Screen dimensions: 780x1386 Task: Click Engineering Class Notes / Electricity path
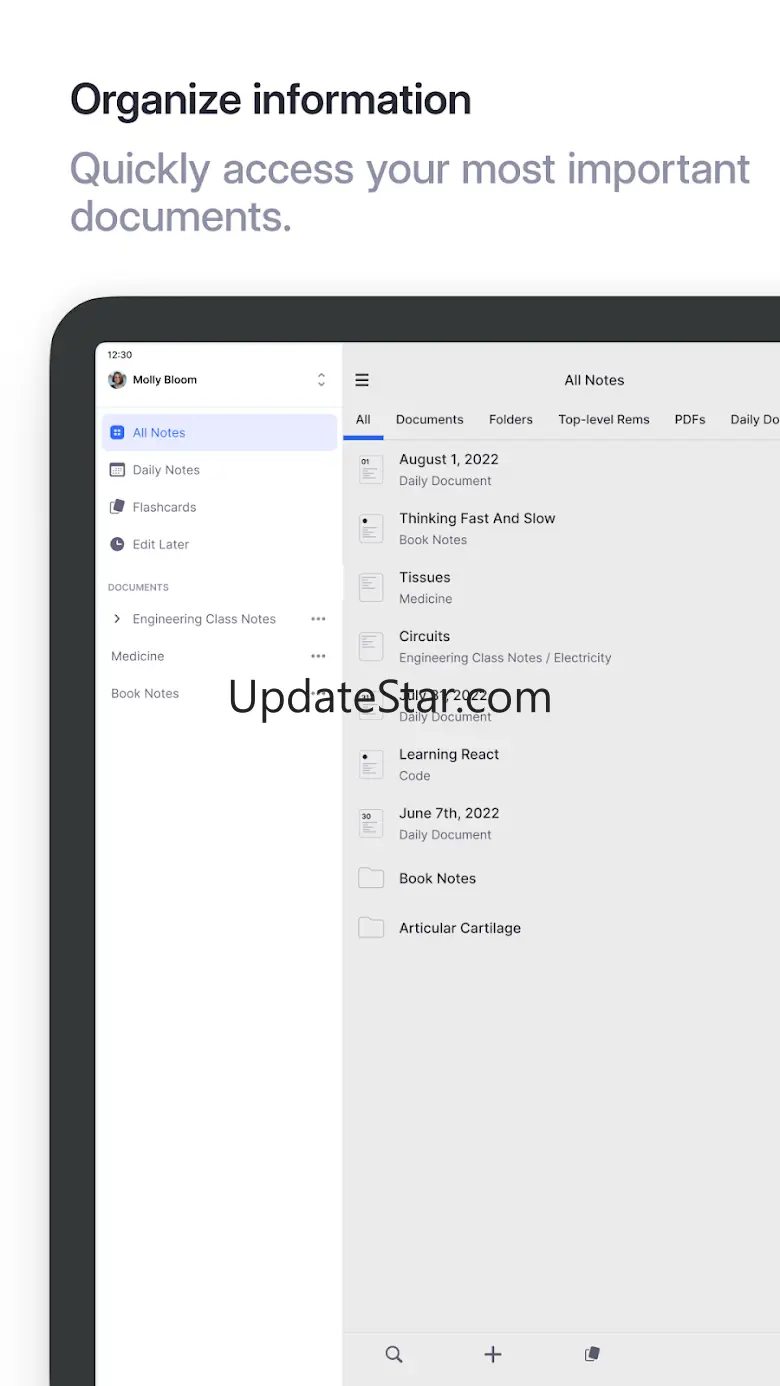(505, 658)
